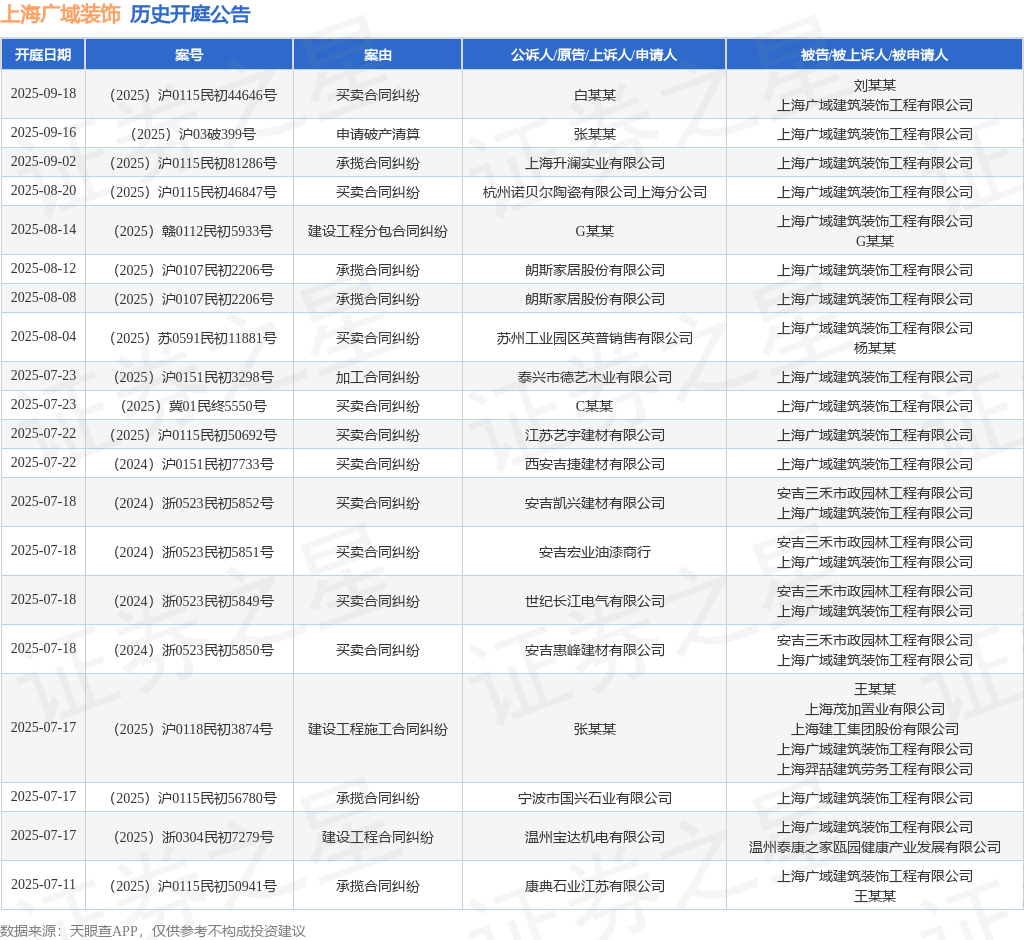Select case number 赣0112民初5933号
Screen dimensions: 1024x940
pos(193,231)
